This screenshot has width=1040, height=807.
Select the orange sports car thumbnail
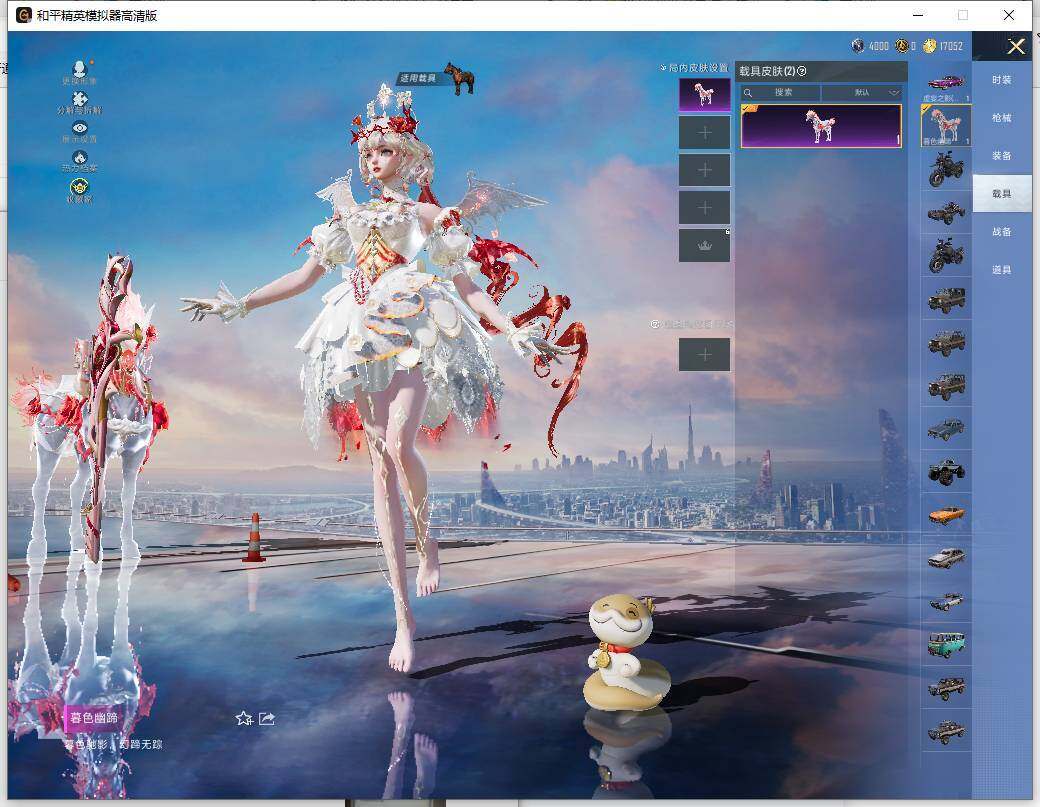click(946, 515)
